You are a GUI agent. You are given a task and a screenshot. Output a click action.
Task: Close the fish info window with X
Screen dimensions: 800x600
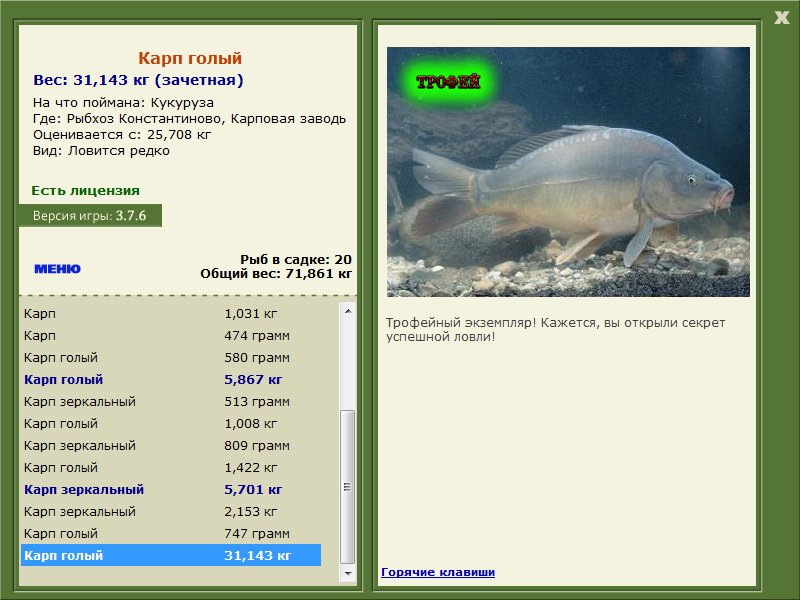pyautogui.click(x=781, y=18)
